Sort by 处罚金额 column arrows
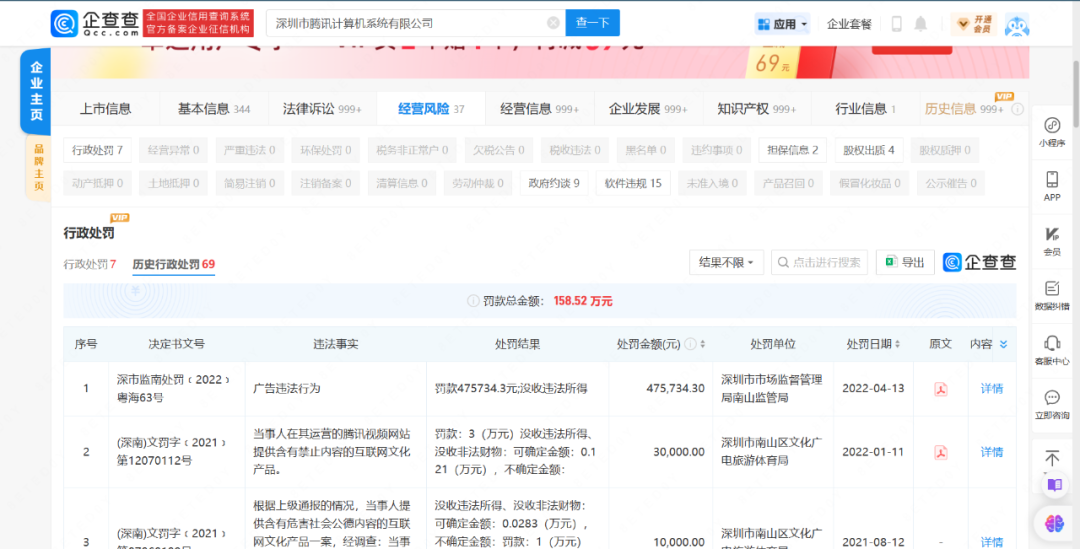 pyautogui.click(x=703, y=344)
